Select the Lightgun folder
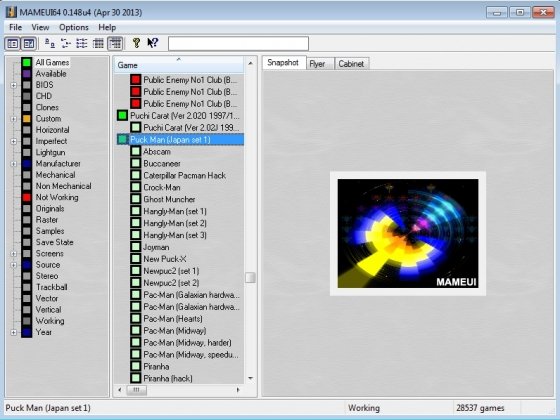This screenshot has height=420, width=560. pyautogui.click(x=50, y=152)
